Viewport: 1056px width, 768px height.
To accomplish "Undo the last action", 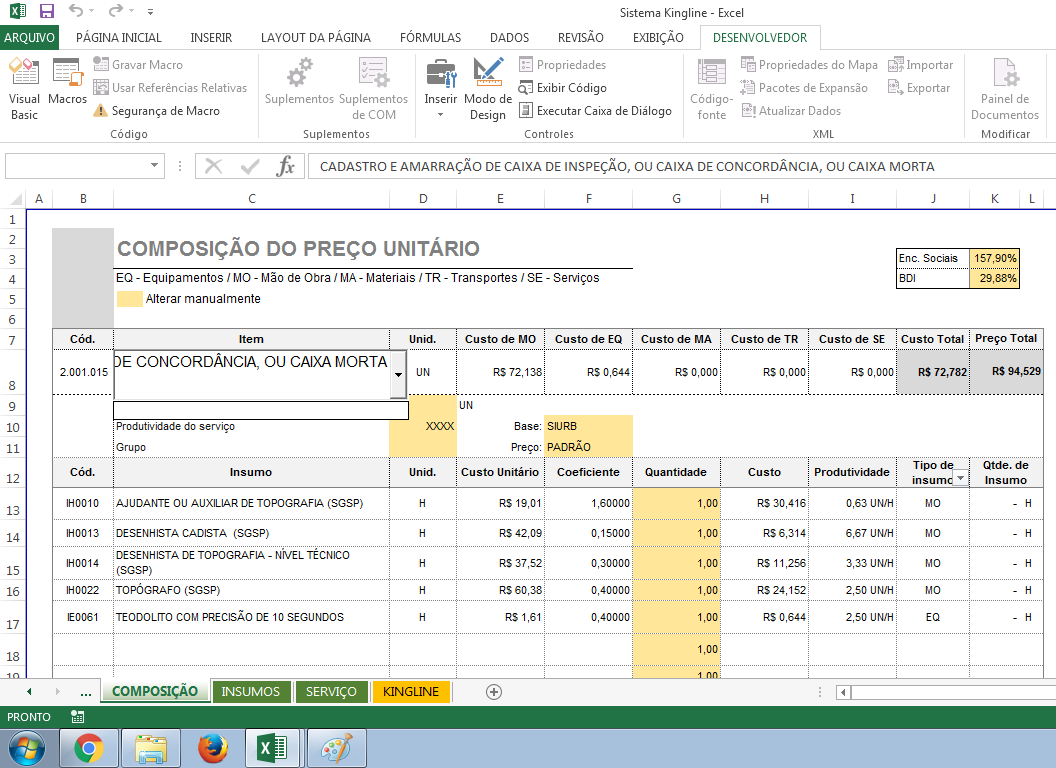I will pyautogui.click(x=75, y=11).
